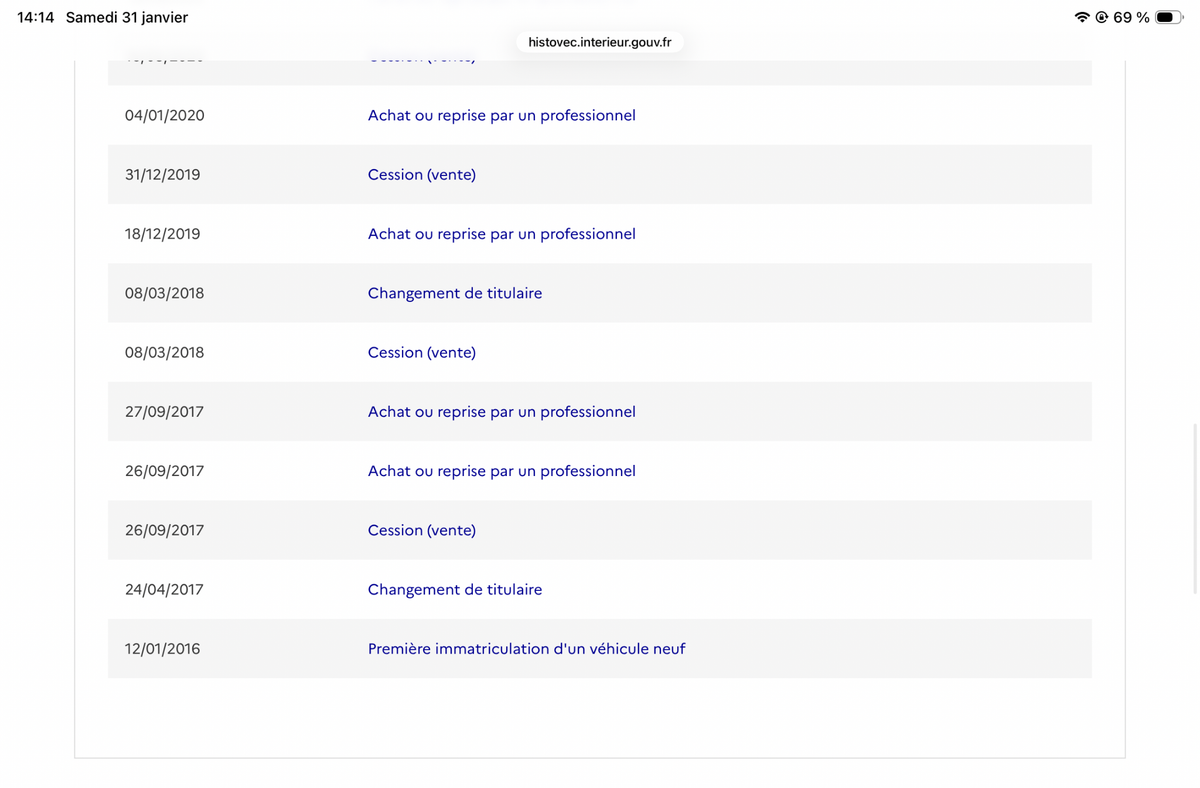This screenshot has height=788, width=1200.
Task: Open 'Cession (vente)' entry dated 26/09/2017
Action: point(422,530)
